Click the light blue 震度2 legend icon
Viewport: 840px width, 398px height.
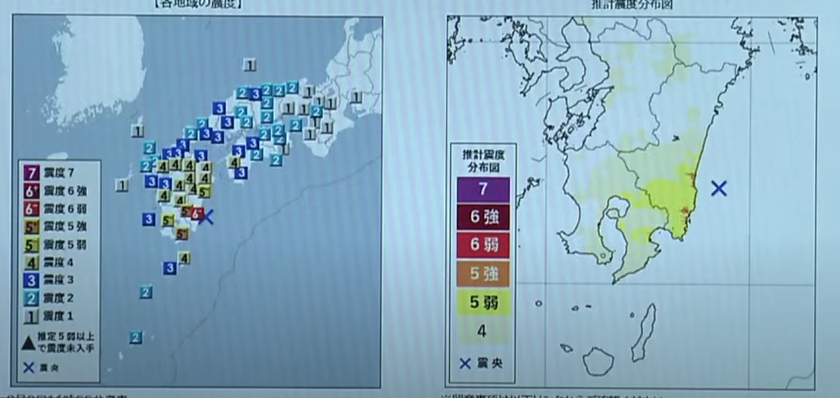(x=32, y=298)
